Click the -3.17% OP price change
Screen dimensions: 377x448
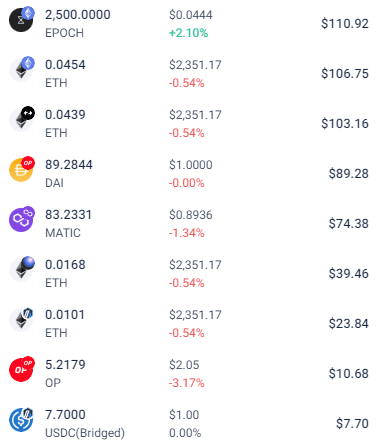pos(186,383)
